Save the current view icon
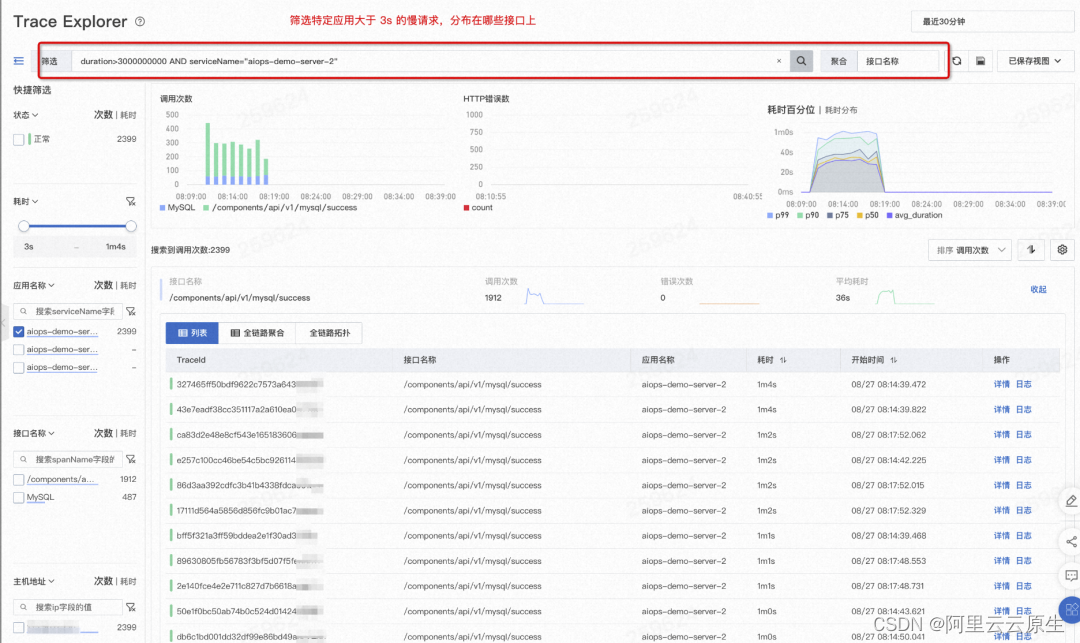 [x=981, y=61]
